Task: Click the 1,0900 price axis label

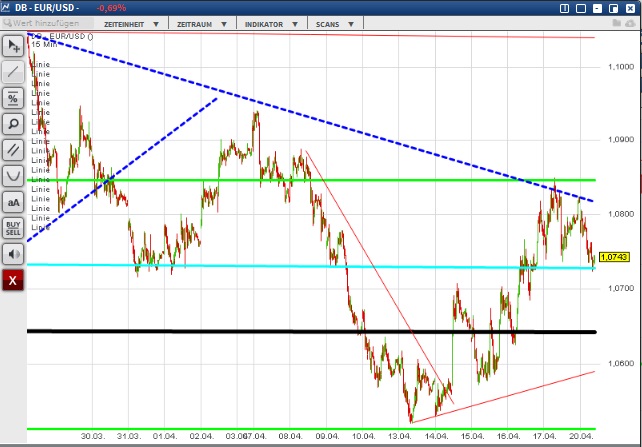Action: coord(621,140)
